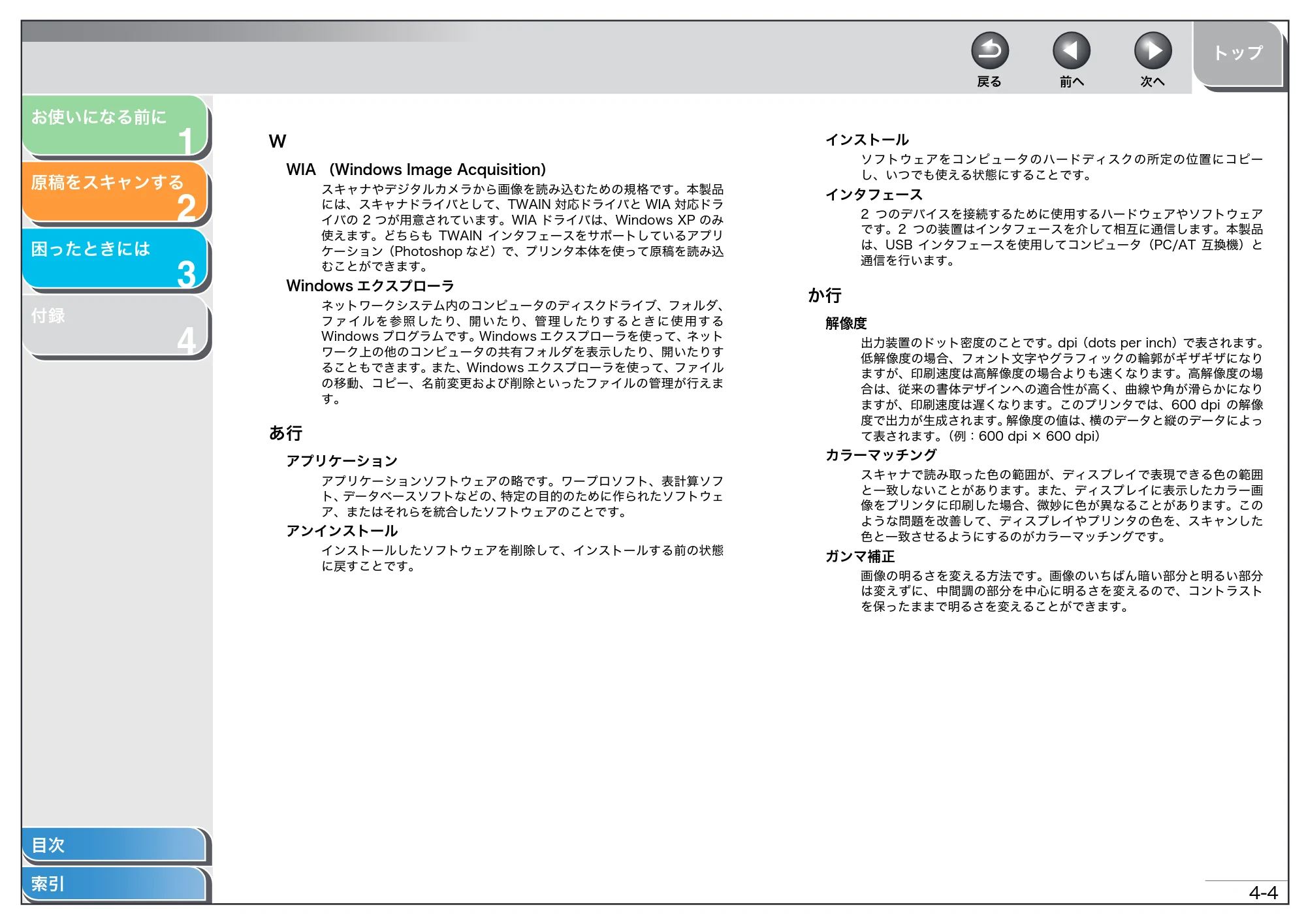This screenshot has height=924, width=1306.
Task: Click the 次へ (next) right-arrow icon
Action: point(1153,51)
